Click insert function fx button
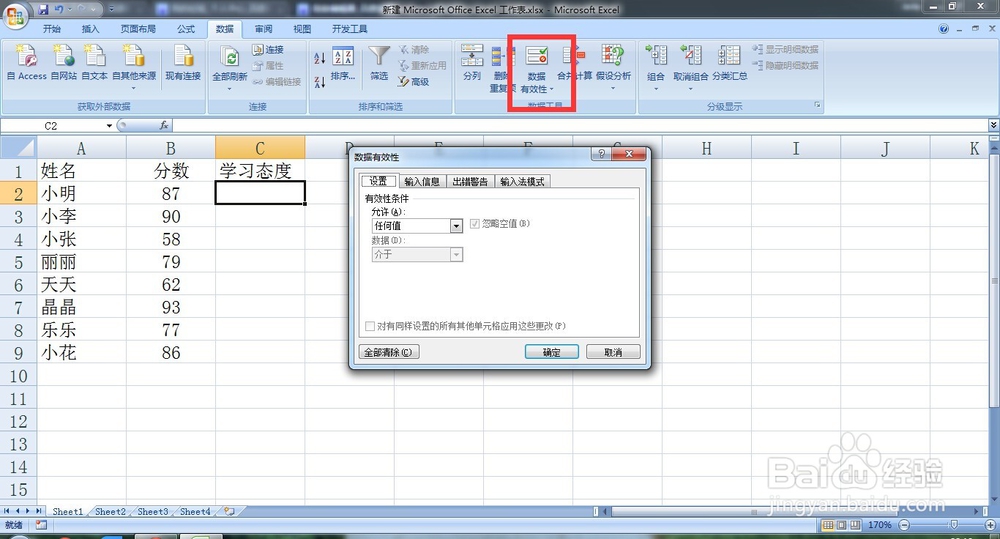Viewport: 1000px width, 539px height. (164, 125)
